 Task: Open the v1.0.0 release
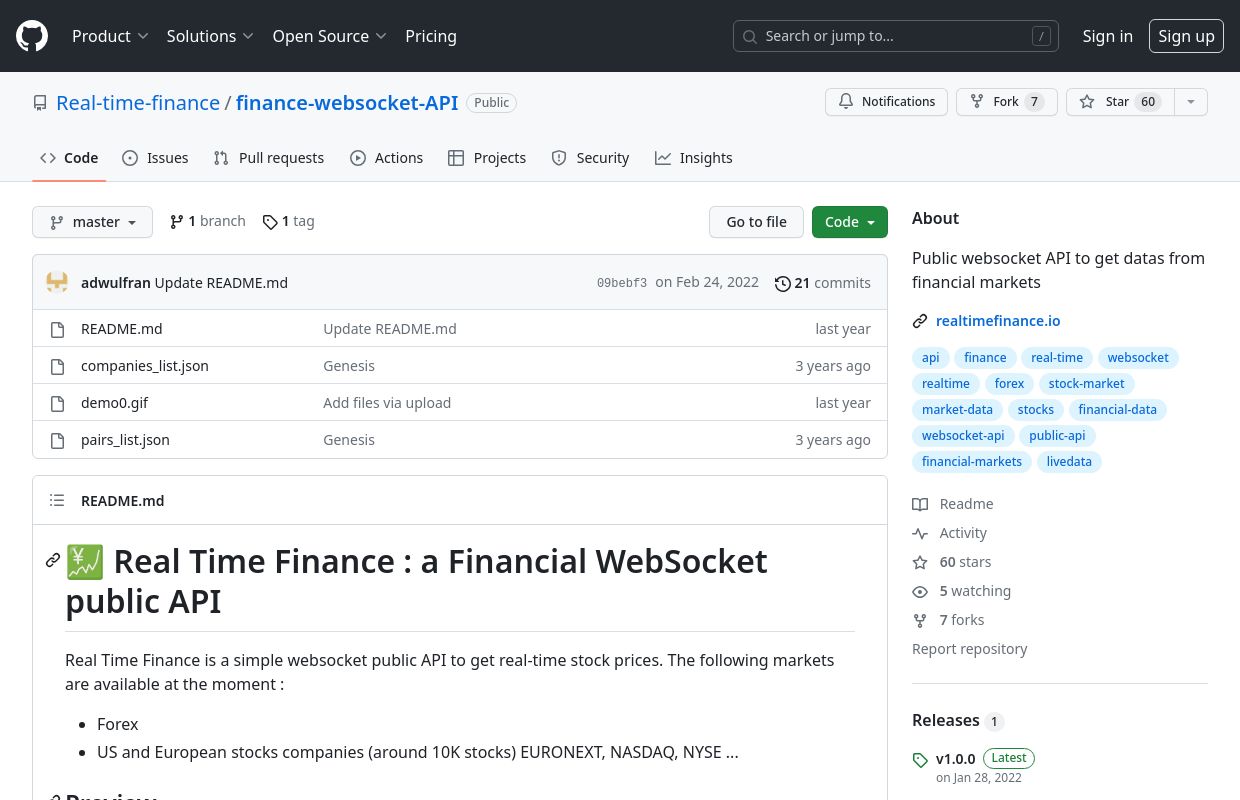coord(956,759)
